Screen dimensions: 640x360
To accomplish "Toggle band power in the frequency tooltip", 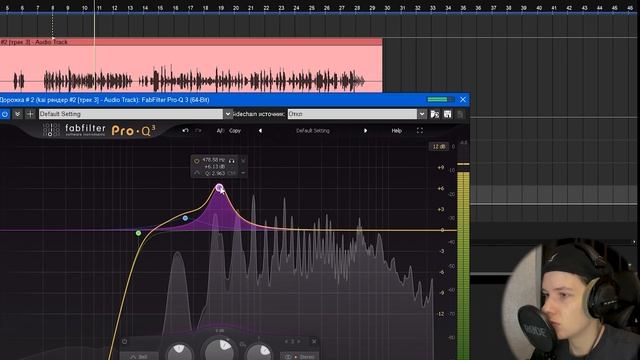I will coord(196,161).
